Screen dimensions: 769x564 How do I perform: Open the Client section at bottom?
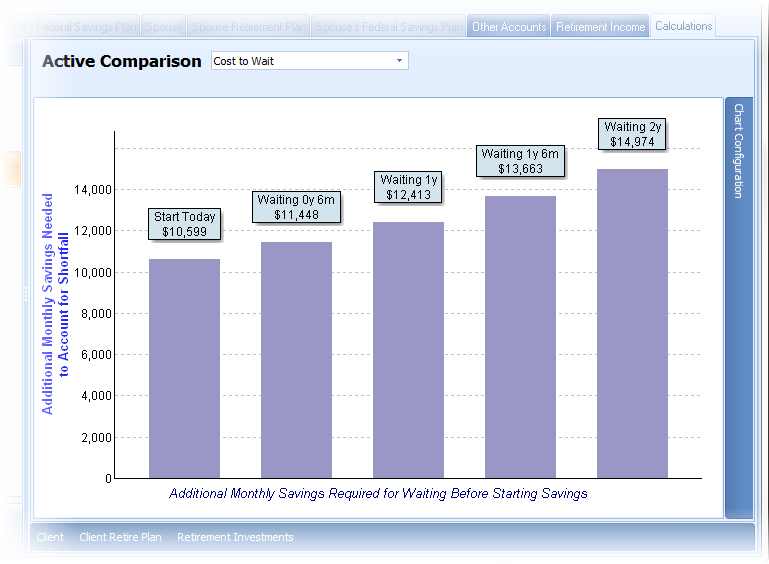coord(50,537)
